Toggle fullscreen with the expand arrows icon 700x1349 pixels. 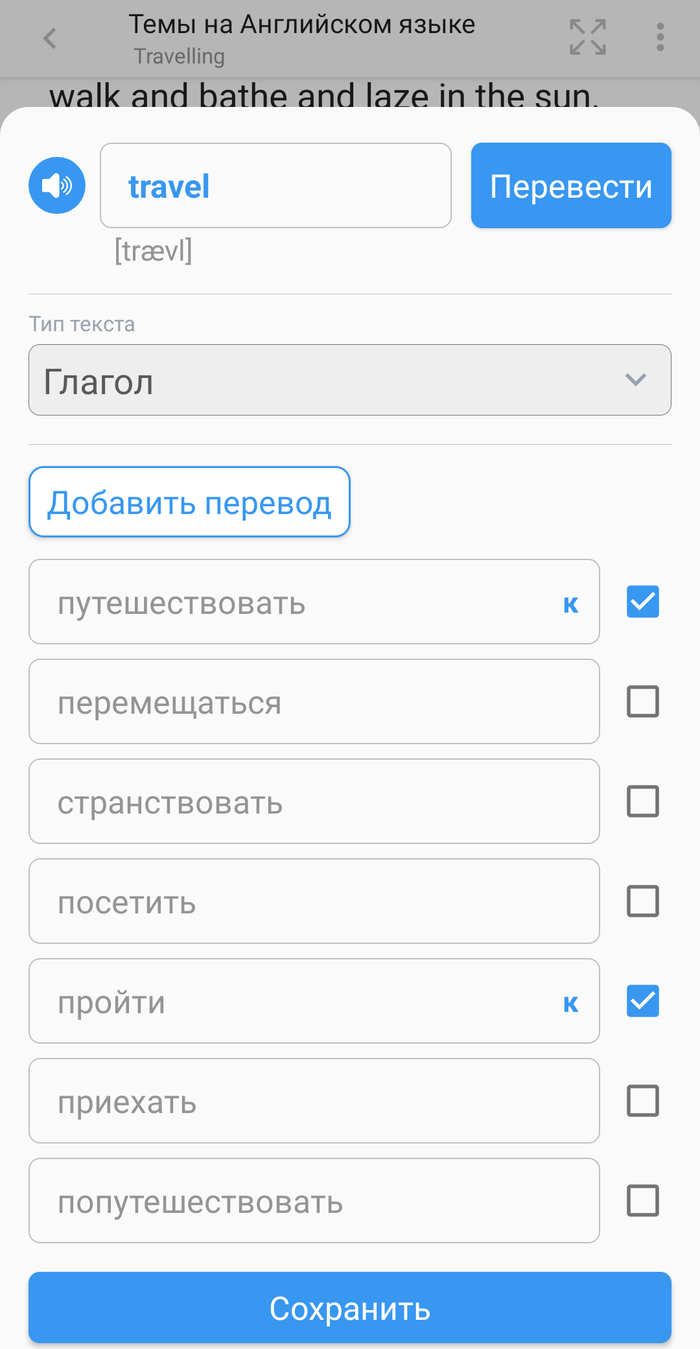tap(588, 37)
